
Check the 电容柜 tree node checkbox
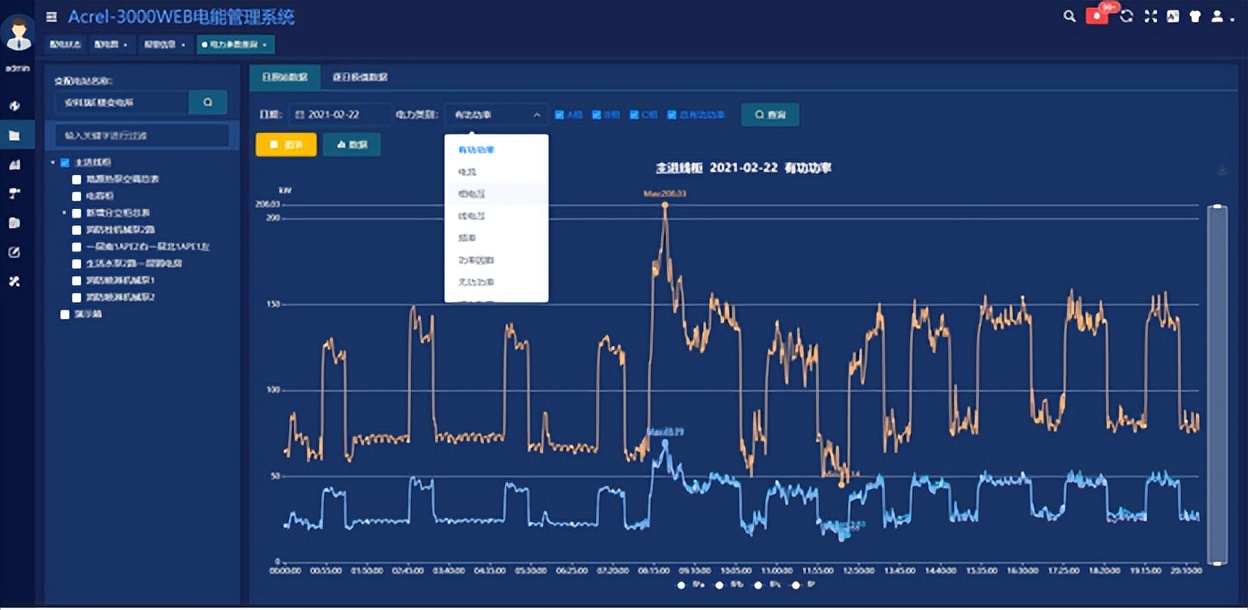click(77, 196)
